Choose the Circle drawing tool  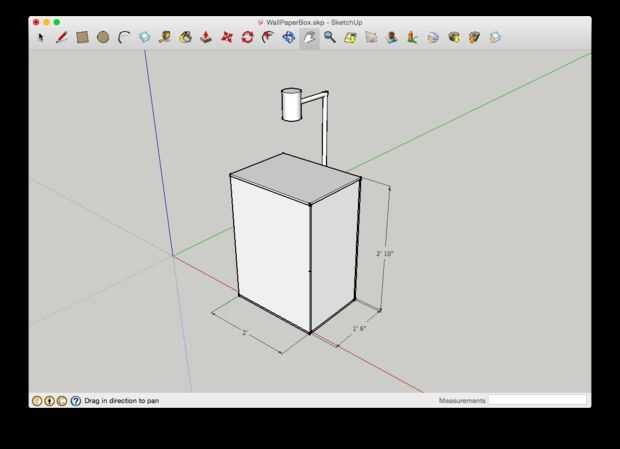[103, 38]
